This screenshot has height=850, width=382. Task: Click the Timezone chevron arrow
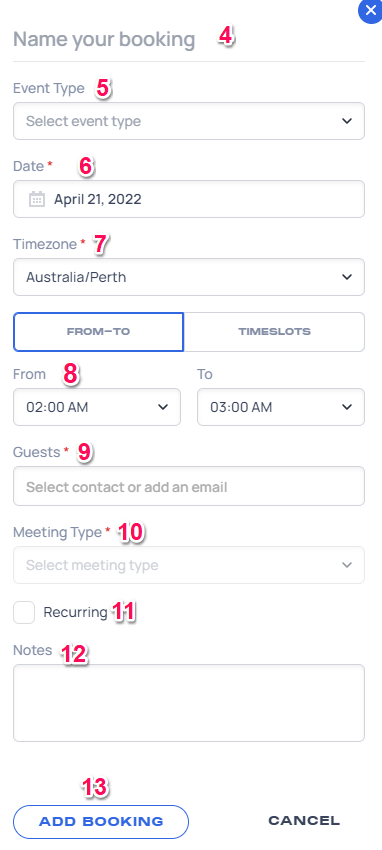click(347, 277)
